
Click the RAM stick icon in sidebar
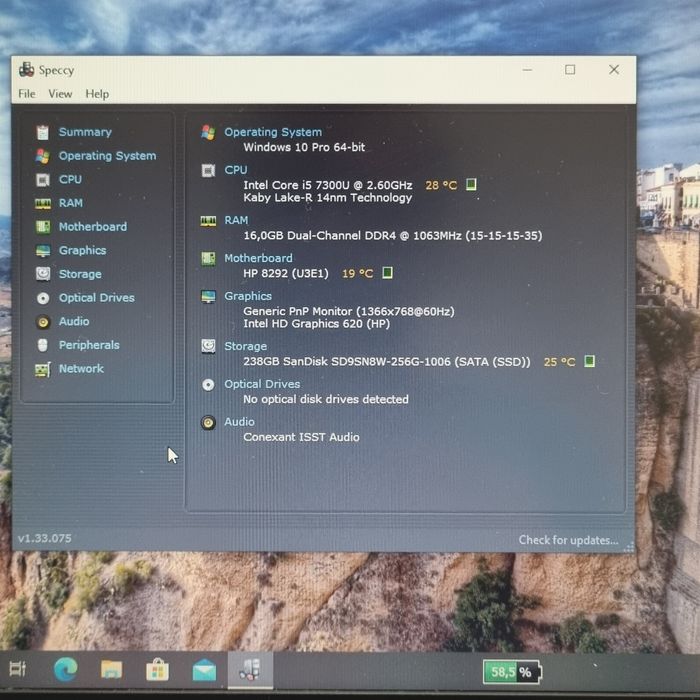coord(43,204)
